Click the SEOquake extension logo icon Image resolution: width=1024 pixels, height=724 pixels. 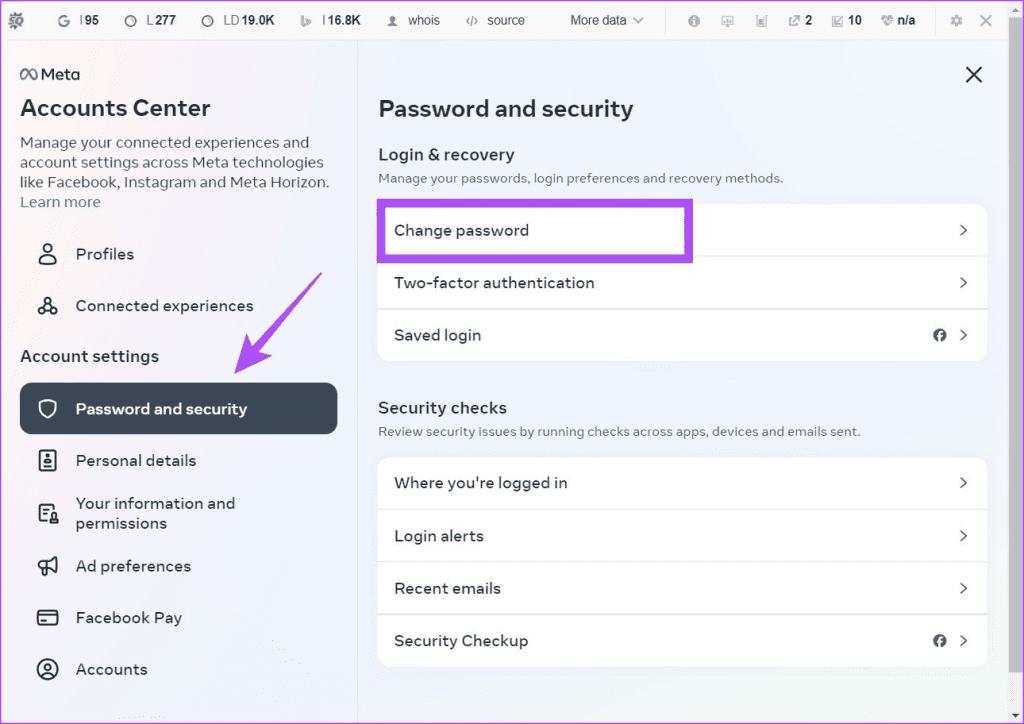(x=16, y=19)
